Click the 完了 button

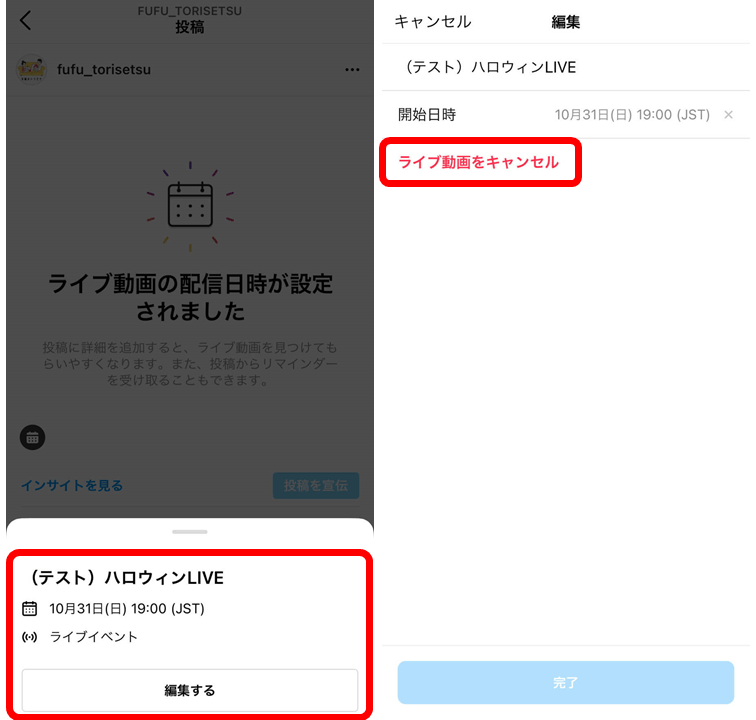tap(566, 682)
